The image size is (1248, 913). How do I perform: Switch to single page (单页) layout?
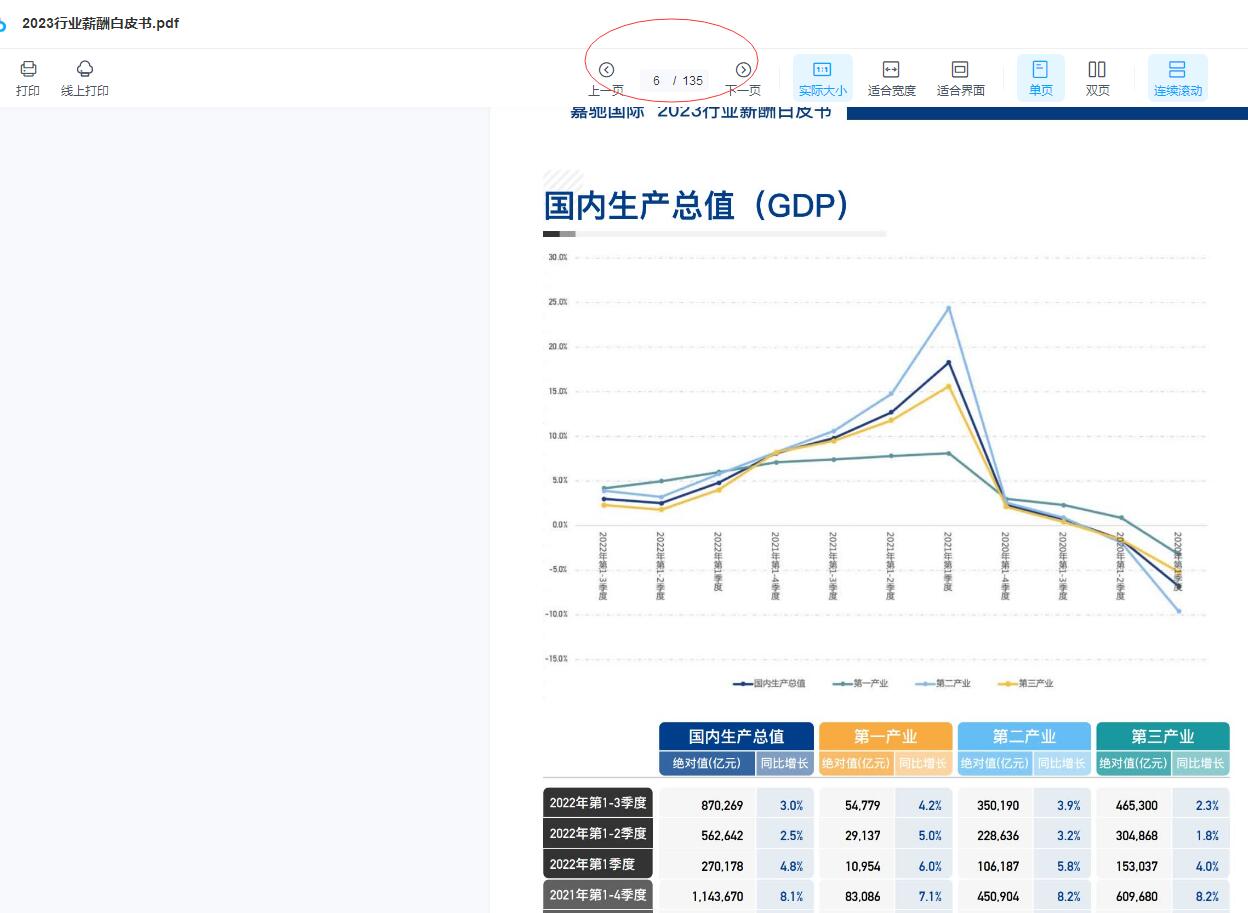point(1040,70)
